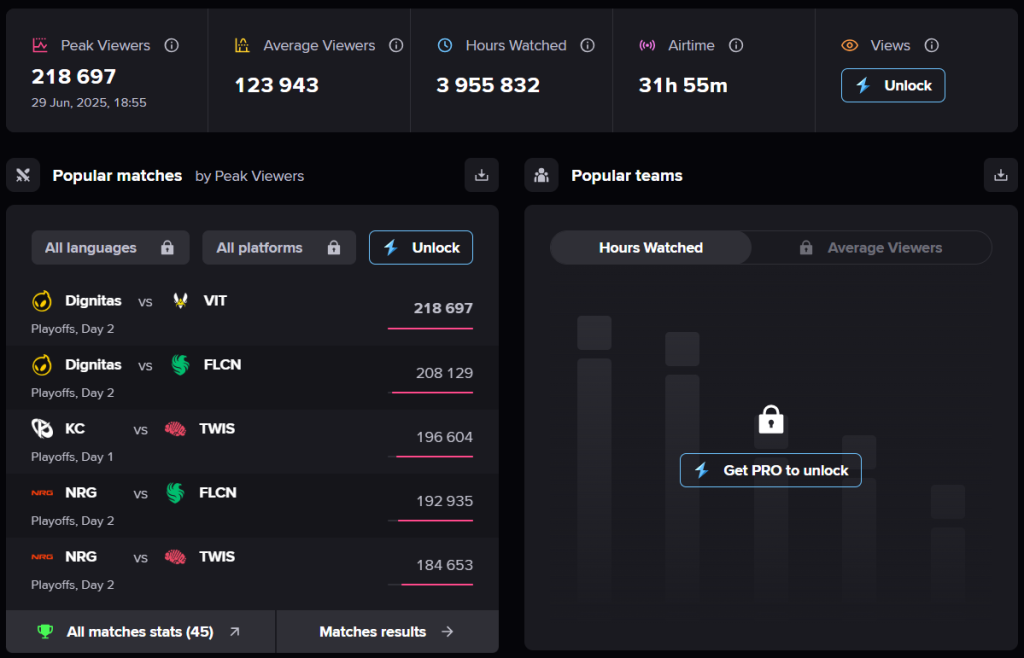1024x658 pixels.
Task: Click info icon next to Views
Action: [x=931, y=45]
